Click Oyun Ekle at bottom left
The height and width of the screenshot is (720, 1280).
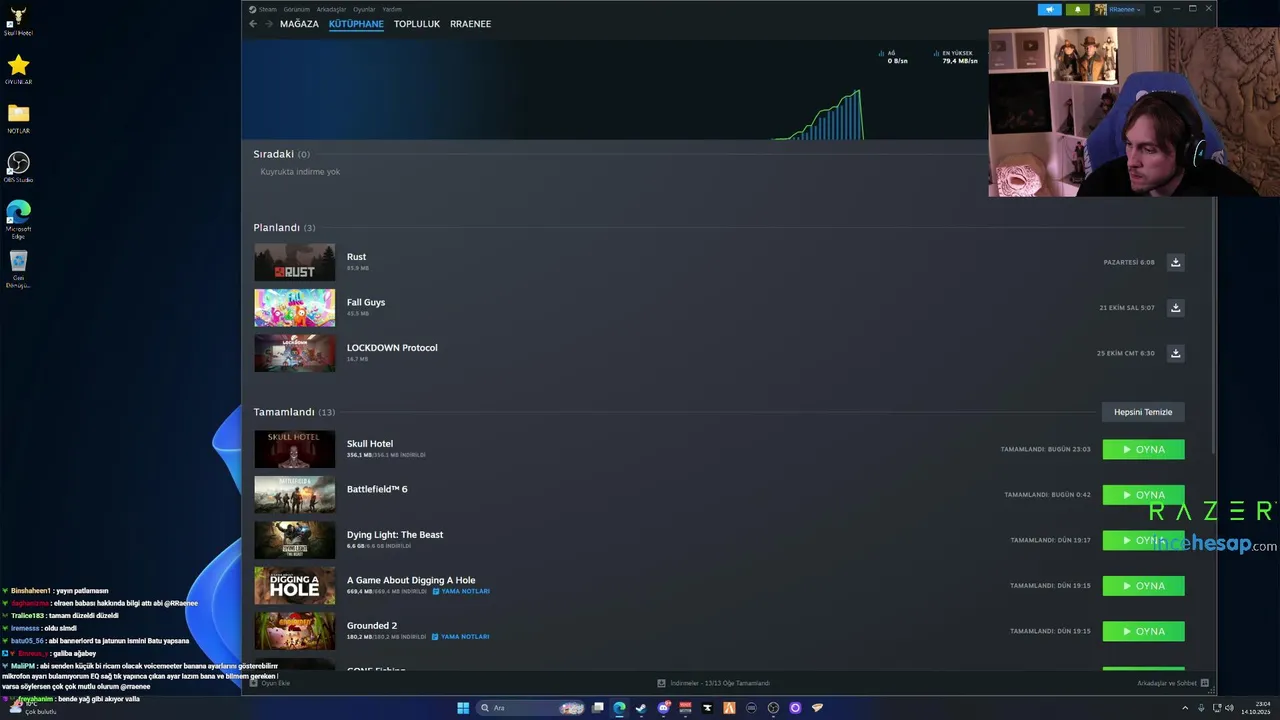coord(270,683)
